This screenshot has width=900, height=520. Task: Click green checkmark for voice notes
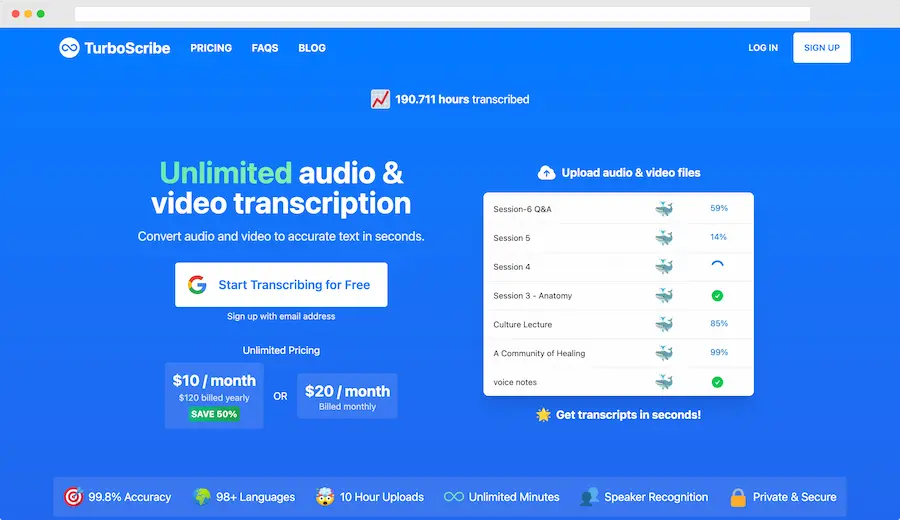717,382
